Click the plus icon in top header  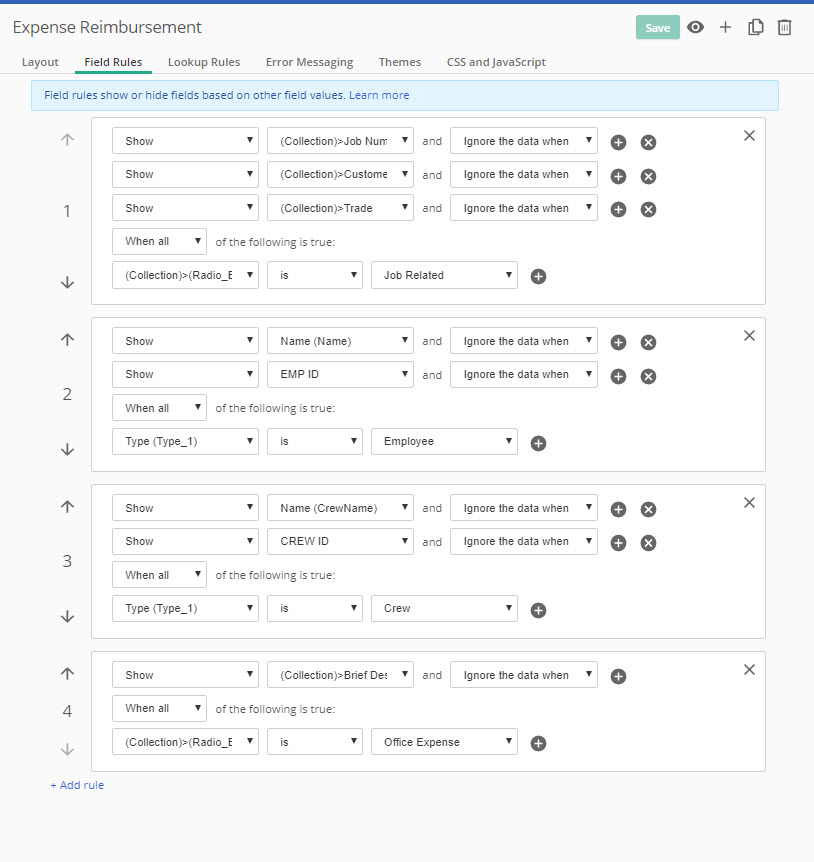[726, 27]
